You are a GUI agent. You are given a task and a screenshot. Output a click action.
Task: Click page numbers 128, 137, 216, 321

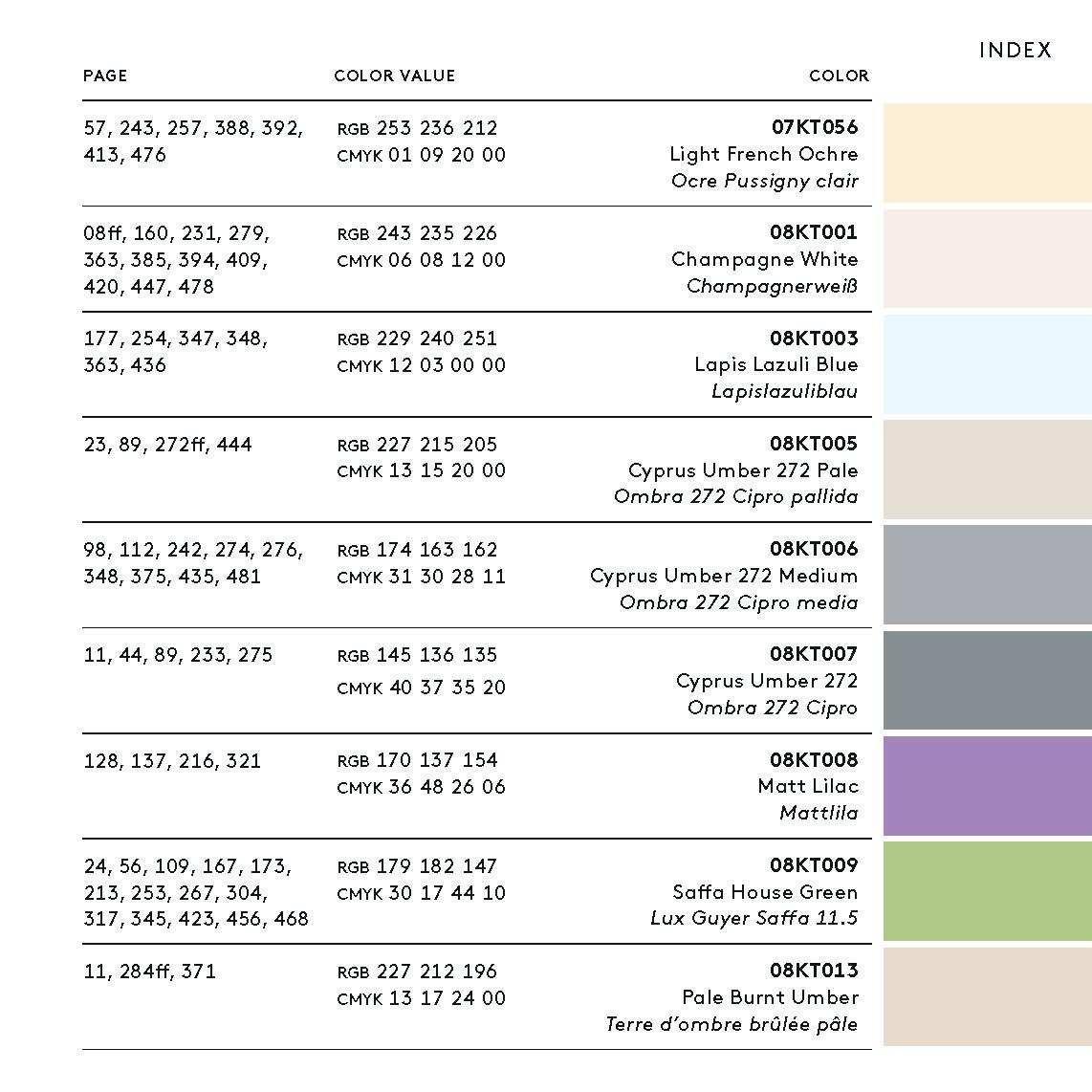point(172,761)
